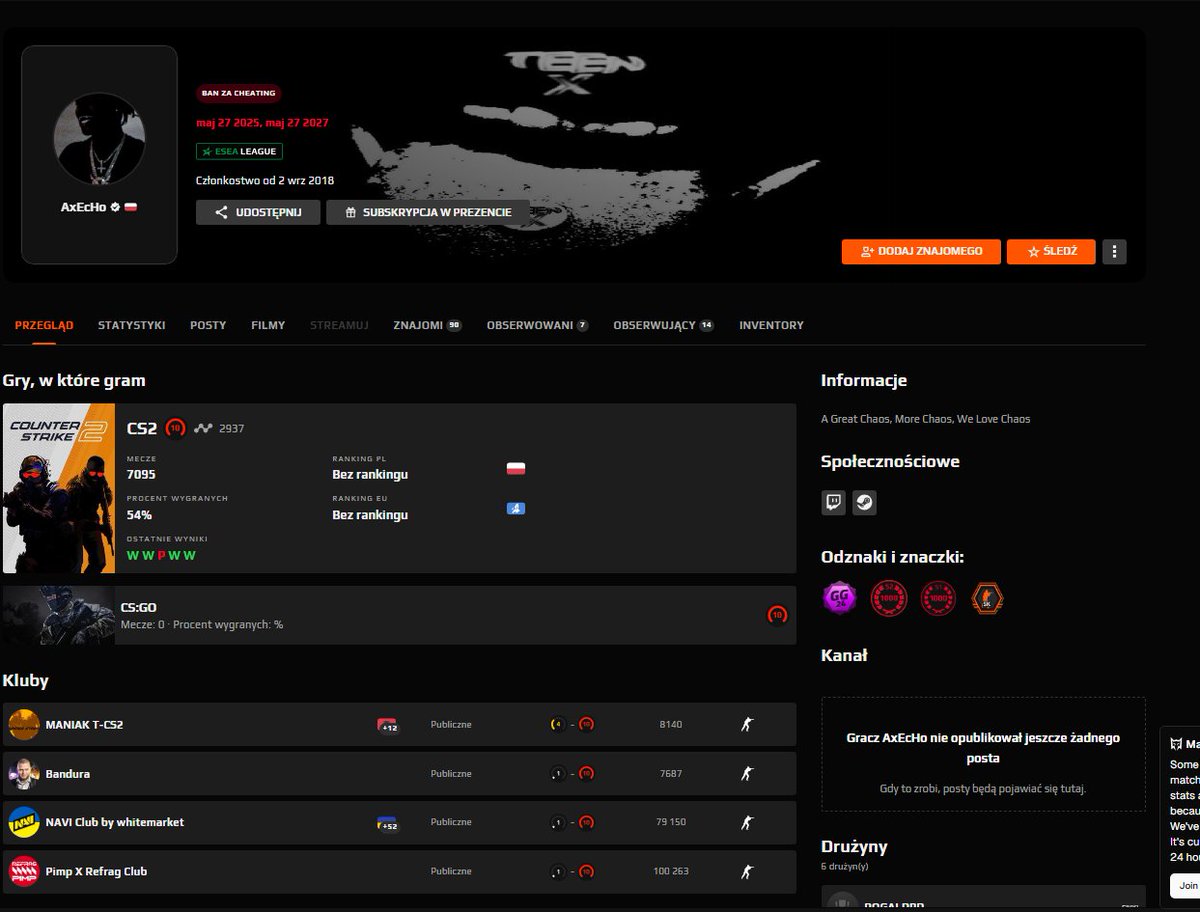Click the +12 flag badge in MANIAK row
Image resolution: width=1200 pixels, height=912 pixels.
pos(388,725)
